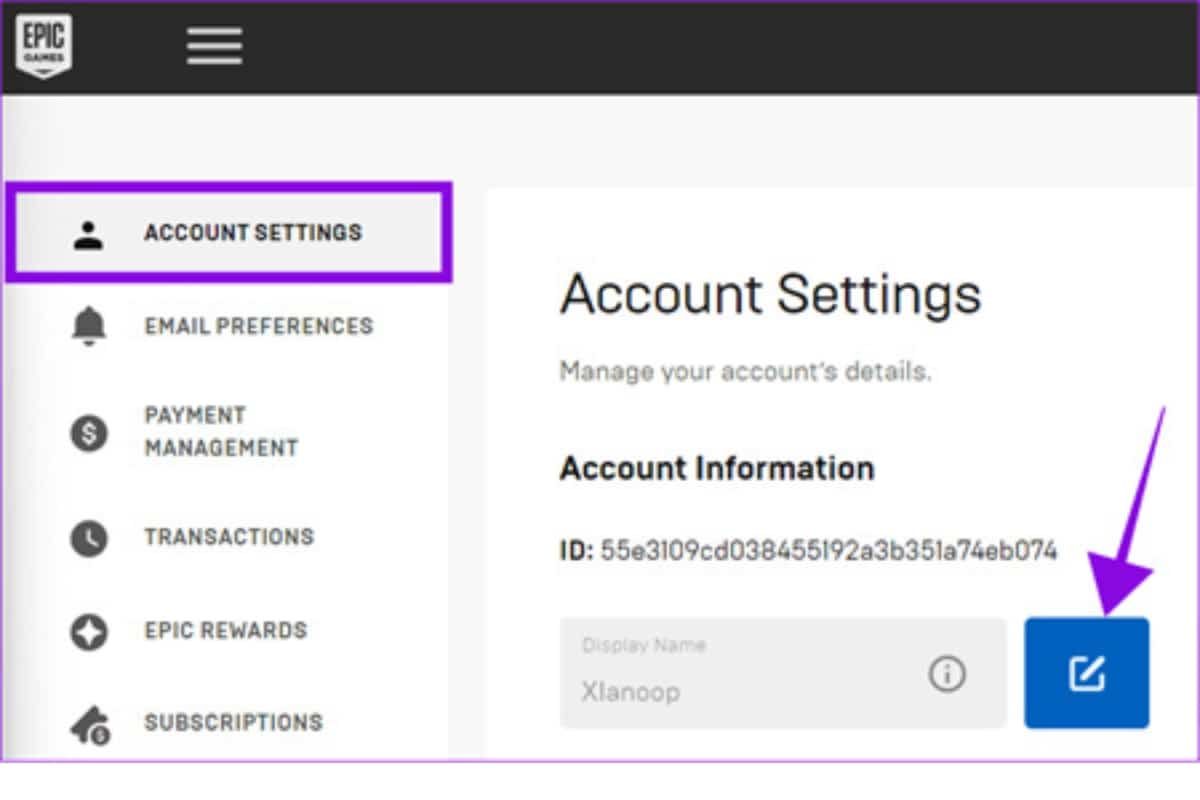Go to Email Preferences
The image size is (1200, 800).
tap(258, 326)
